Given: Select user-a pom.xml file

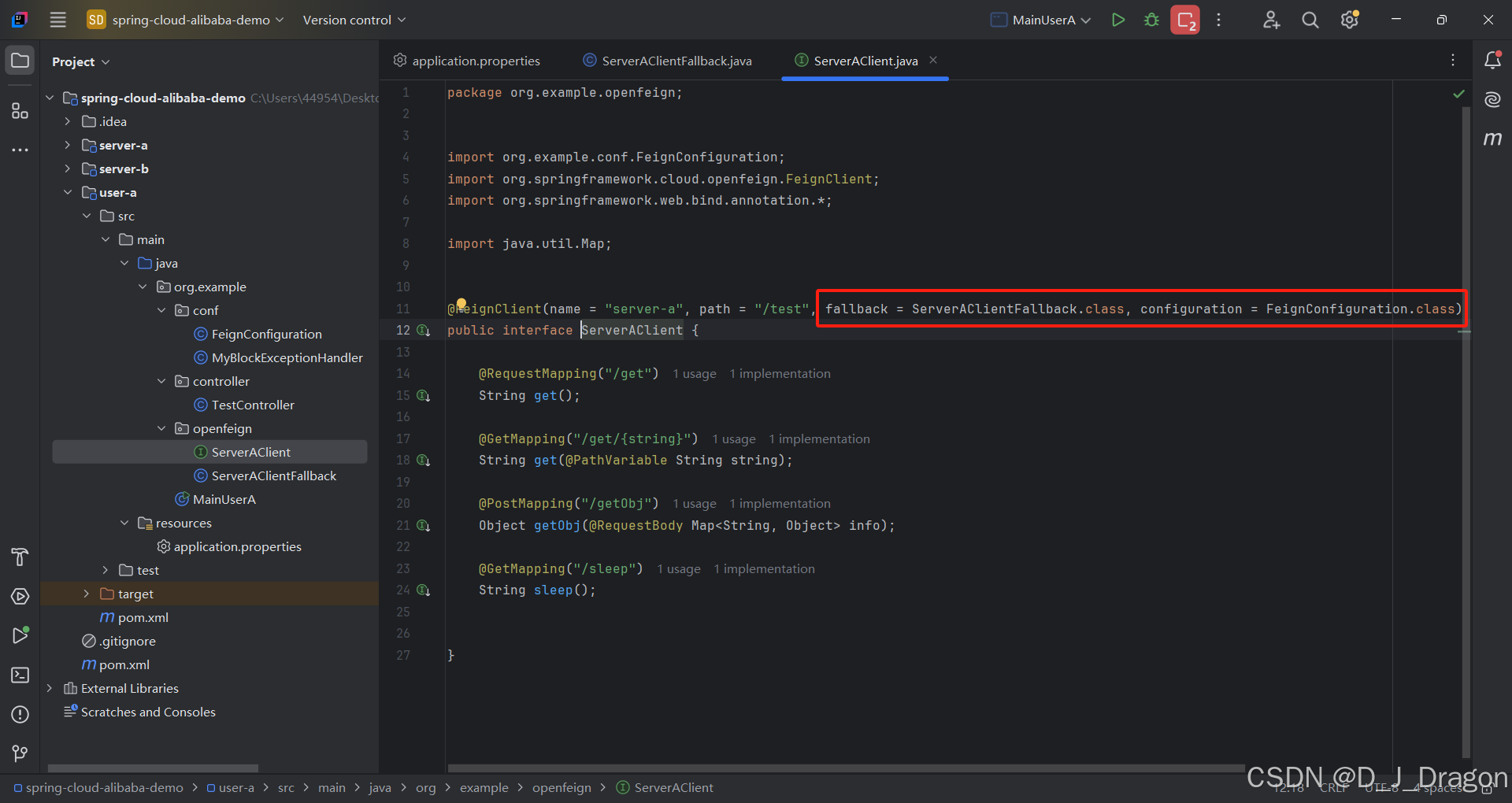Looking at the screenshot, I should click(143, 617).
